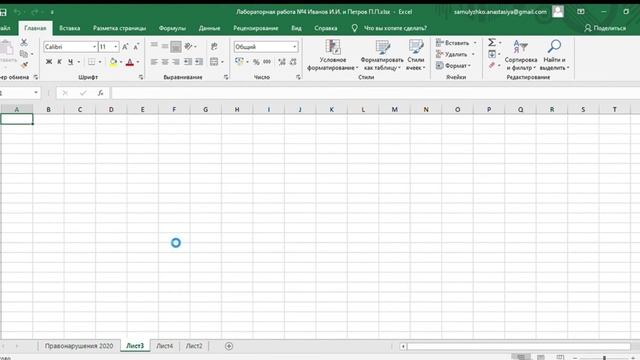Switch to sheet Лист4
Screen dimensions: 640x360
tap(164, 346)
